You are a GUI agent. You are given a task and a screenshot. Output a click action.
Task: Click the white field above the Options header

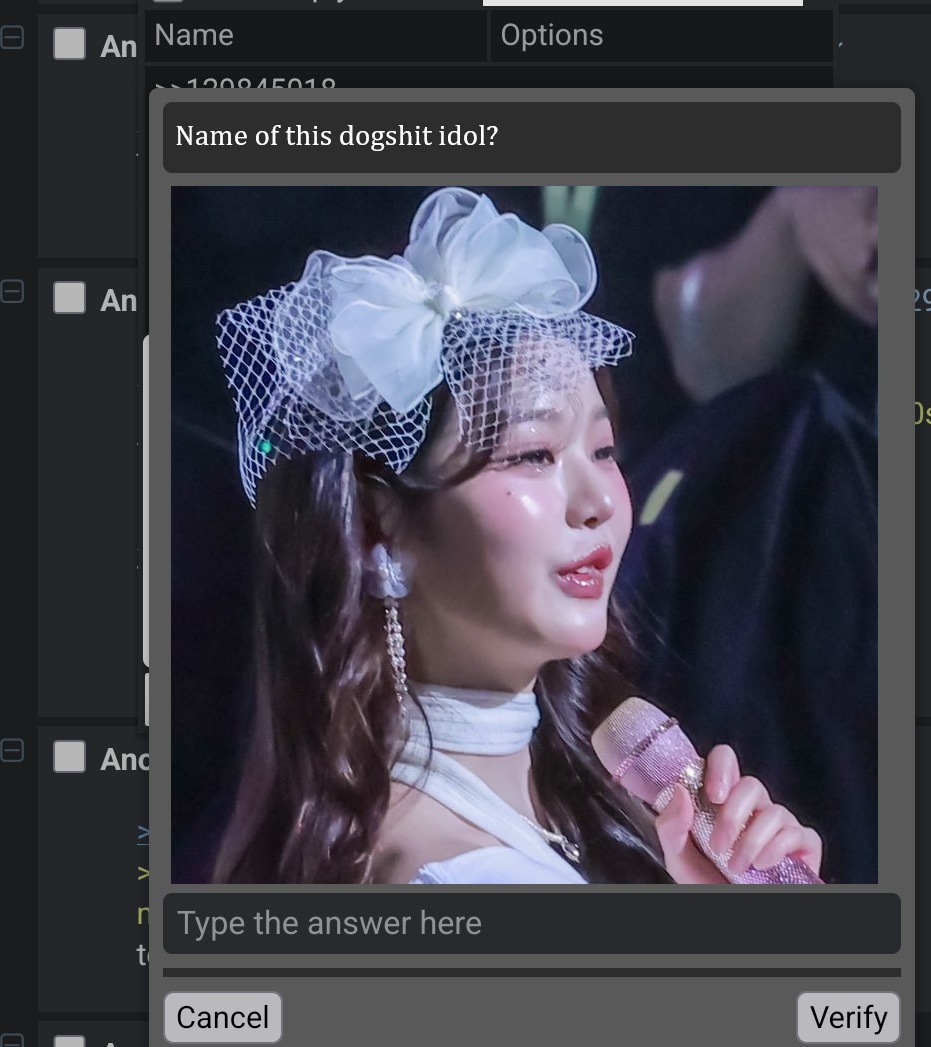click(x=642, y=3)
